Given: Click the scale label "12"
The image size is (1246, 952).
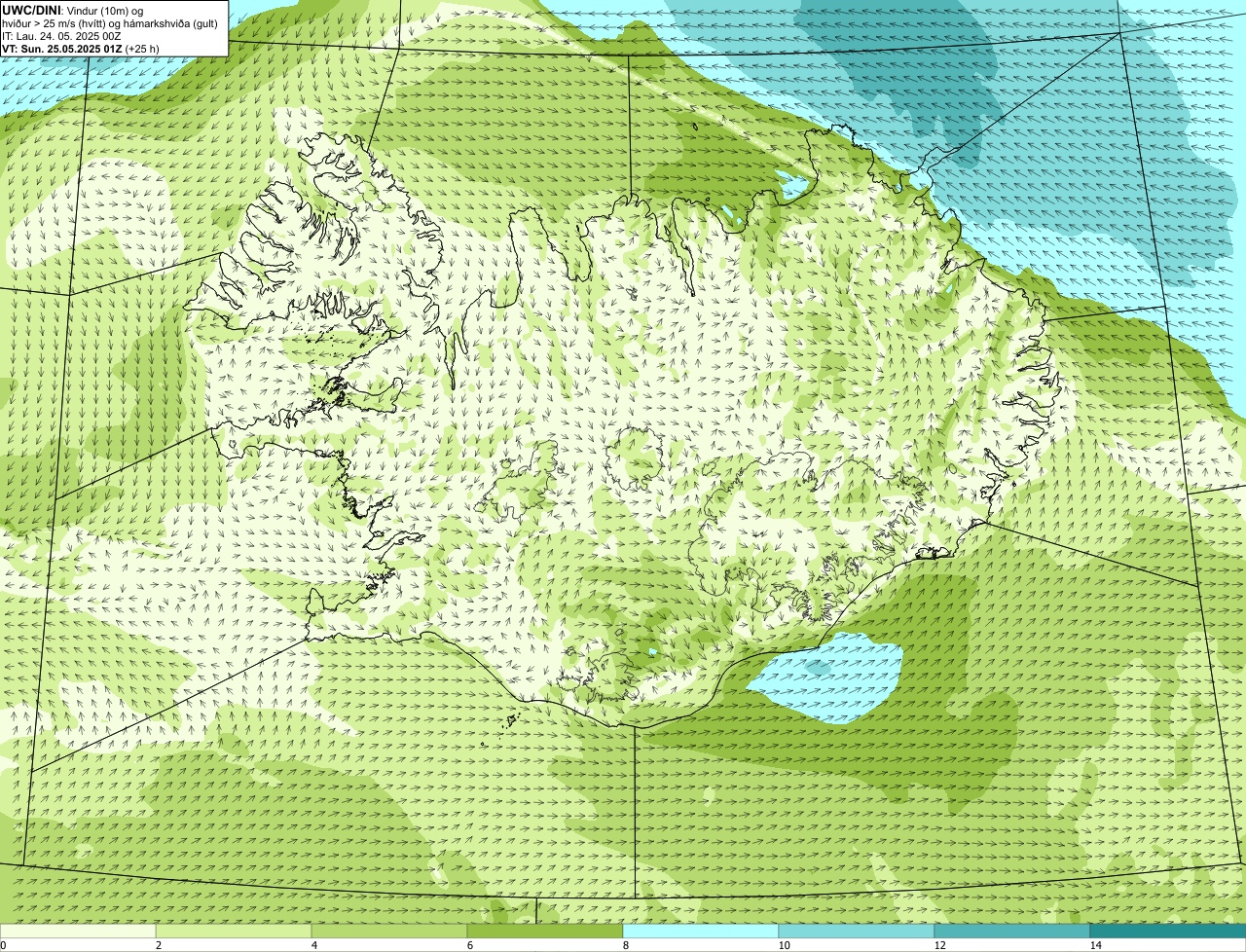Looking at the screenshot, I should click(939, 945).
